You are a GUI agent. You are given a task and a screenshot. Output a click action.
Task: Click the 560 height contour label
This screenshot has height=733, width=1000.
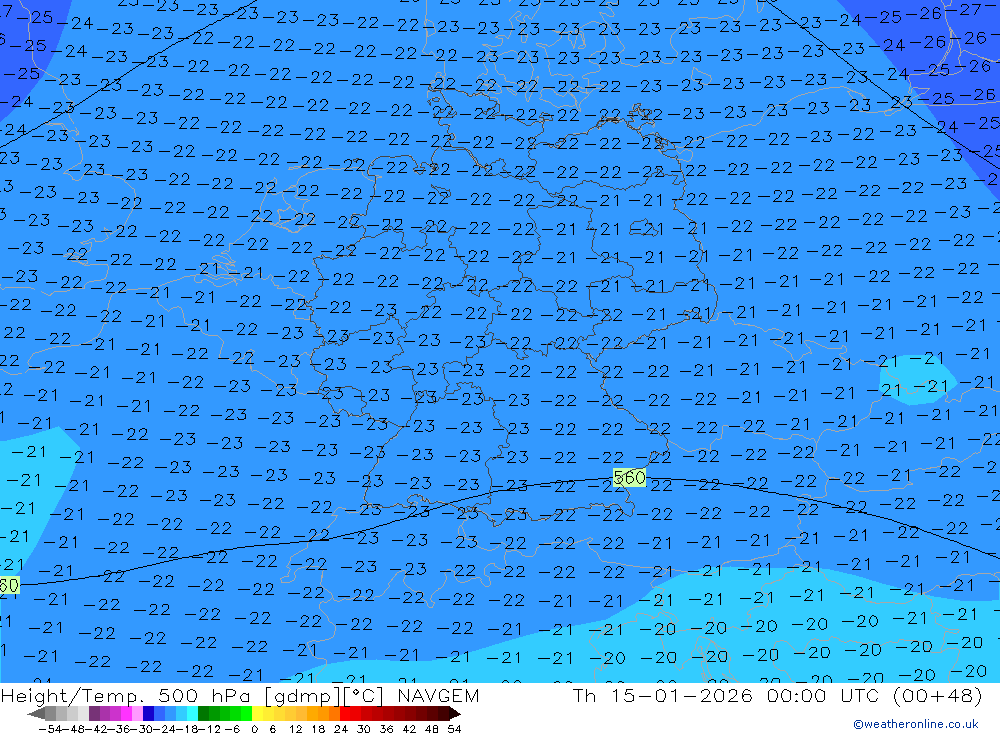tap(629, 477)
